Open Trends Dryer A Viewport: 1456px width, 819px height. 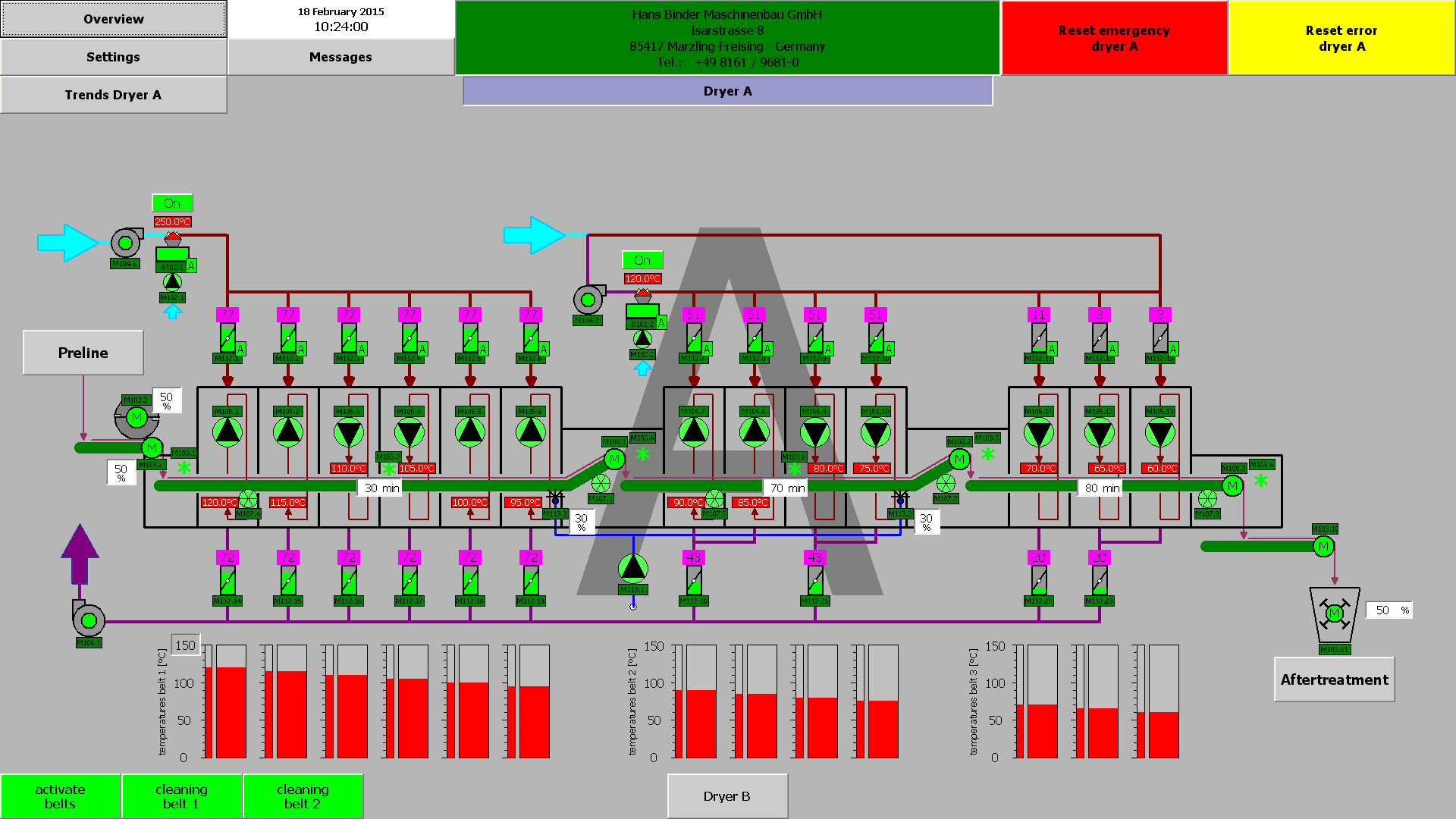114,95
